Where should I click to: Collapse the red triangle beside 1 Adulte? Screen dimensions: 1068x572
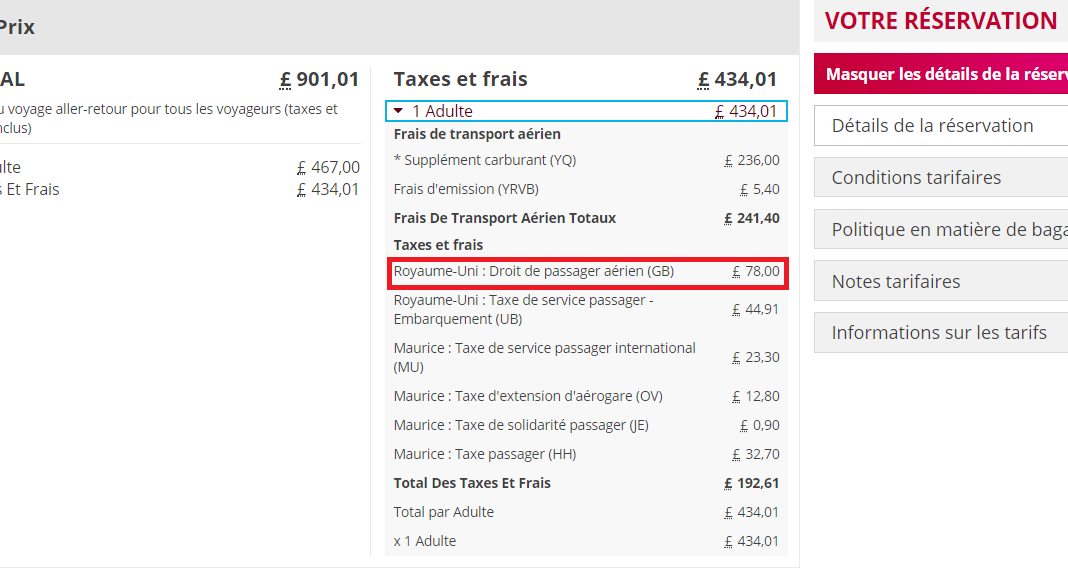(x=399, y=111)
